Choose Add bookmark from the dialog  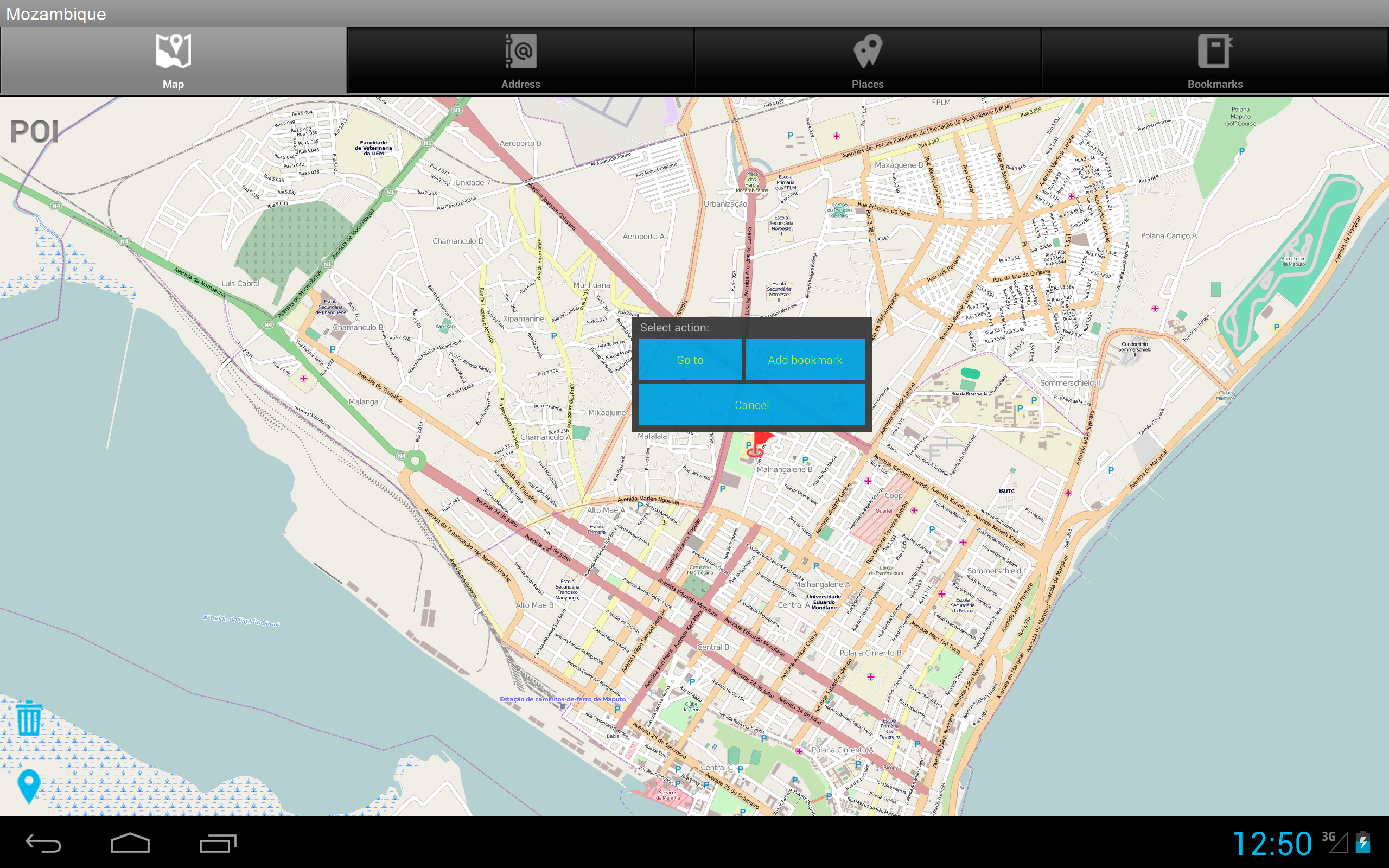805,360
